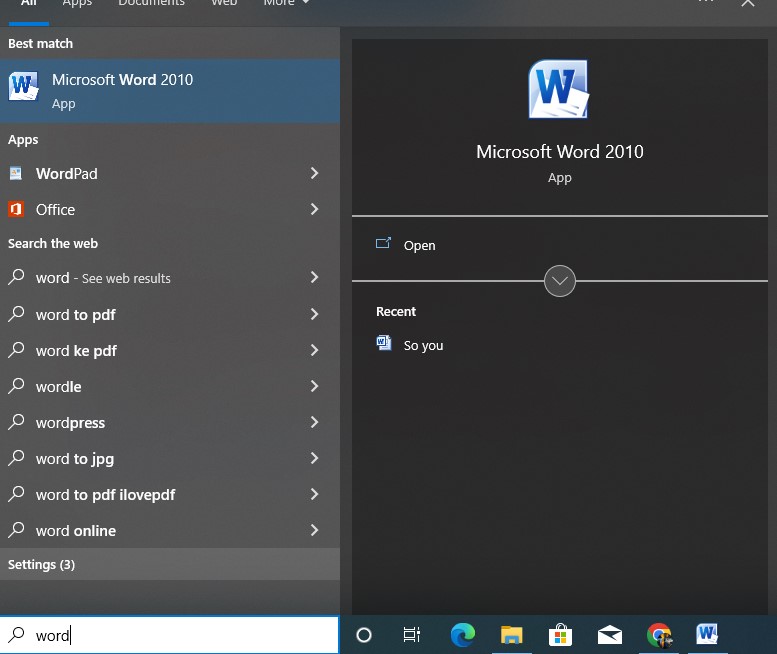Expand the 'word to pdf' suggestion arrow

314,314
